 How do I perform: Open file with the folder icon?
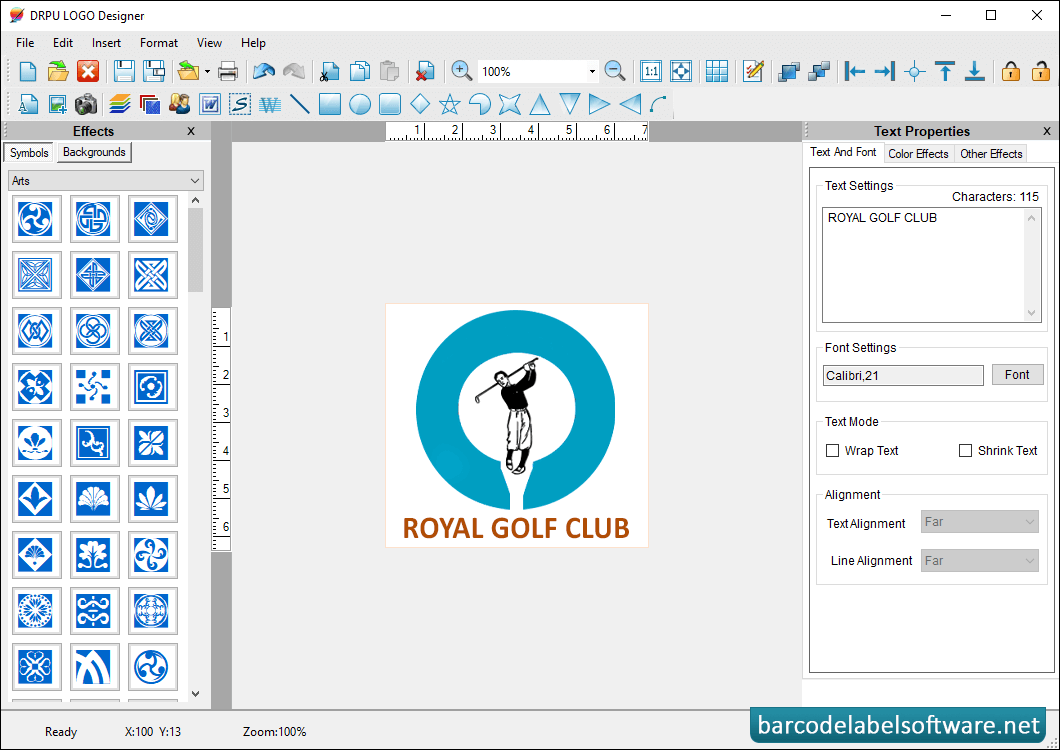[x=58, y=71]
